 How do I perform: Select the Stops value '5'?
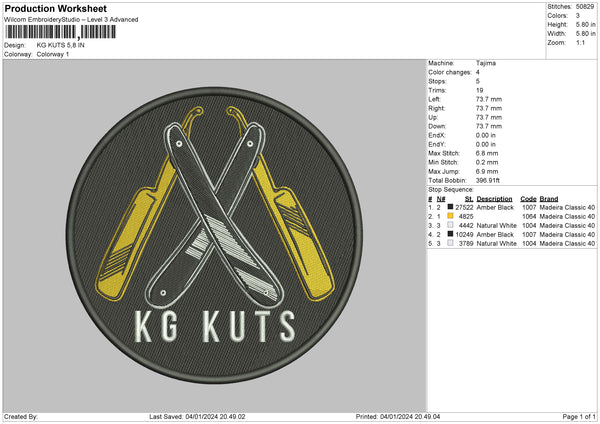tap(478, 81)
